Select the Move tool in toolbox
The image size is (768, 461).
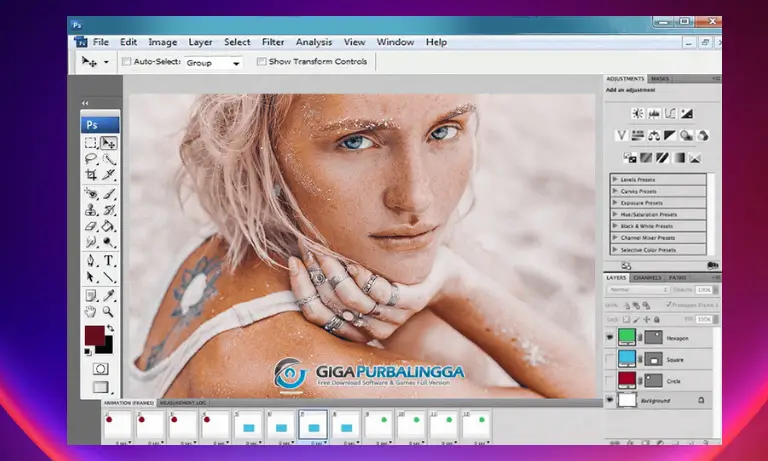coord(108,143)
